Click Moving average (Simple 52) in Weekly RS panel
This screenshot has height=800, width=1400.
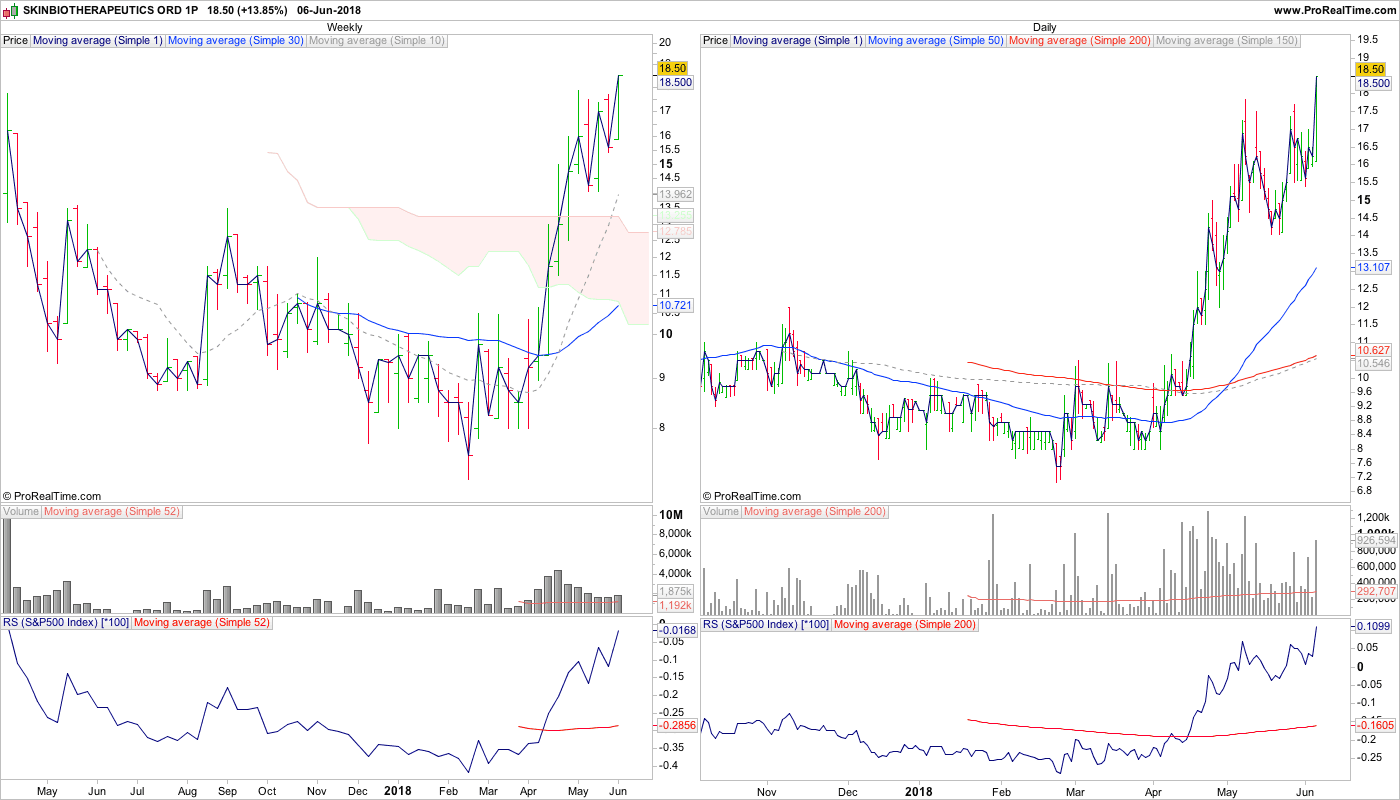pos(201,624)
